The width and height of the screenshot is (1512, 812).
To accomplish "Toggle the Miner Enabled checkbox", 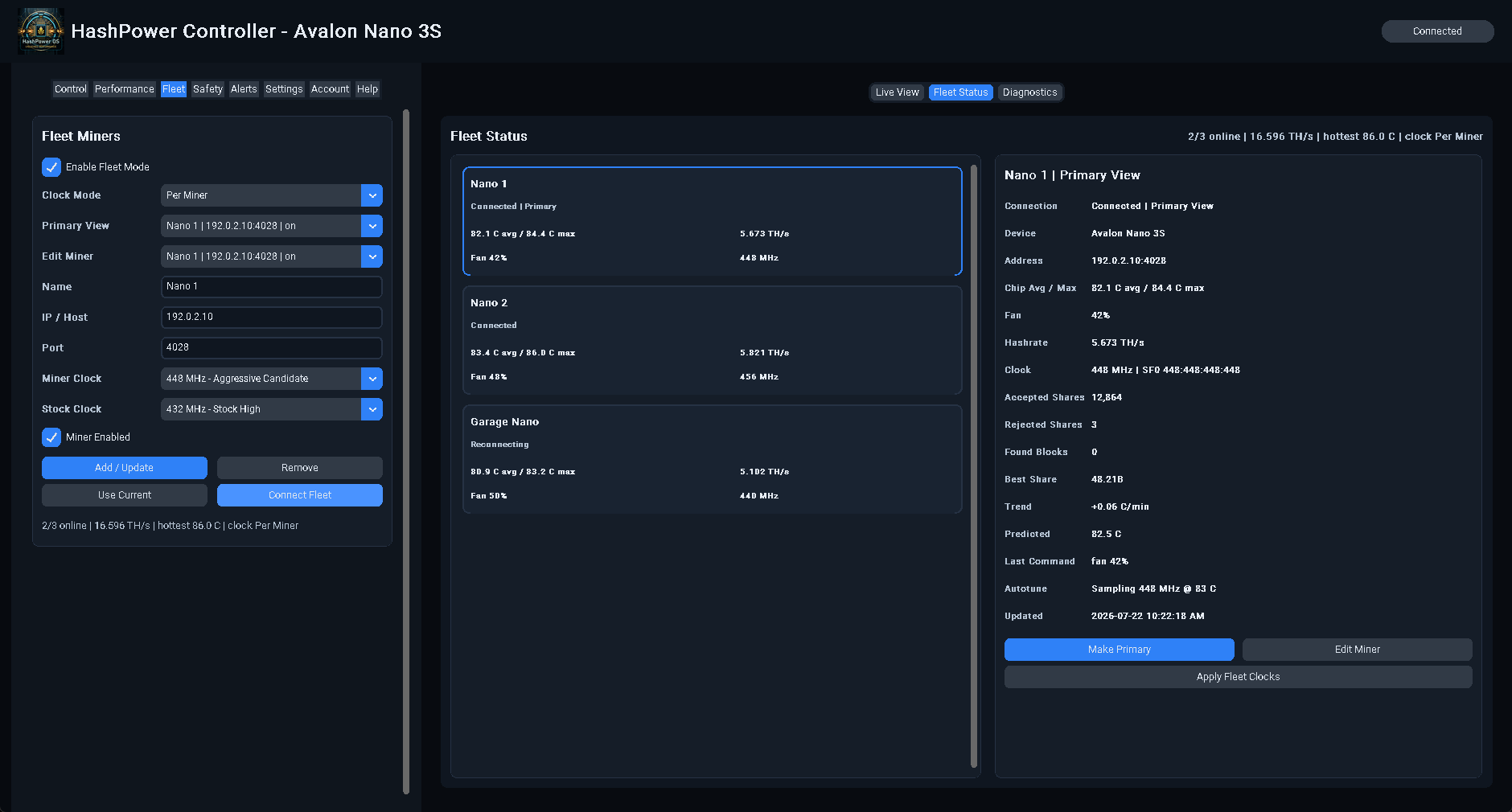I will click(51, 437).
